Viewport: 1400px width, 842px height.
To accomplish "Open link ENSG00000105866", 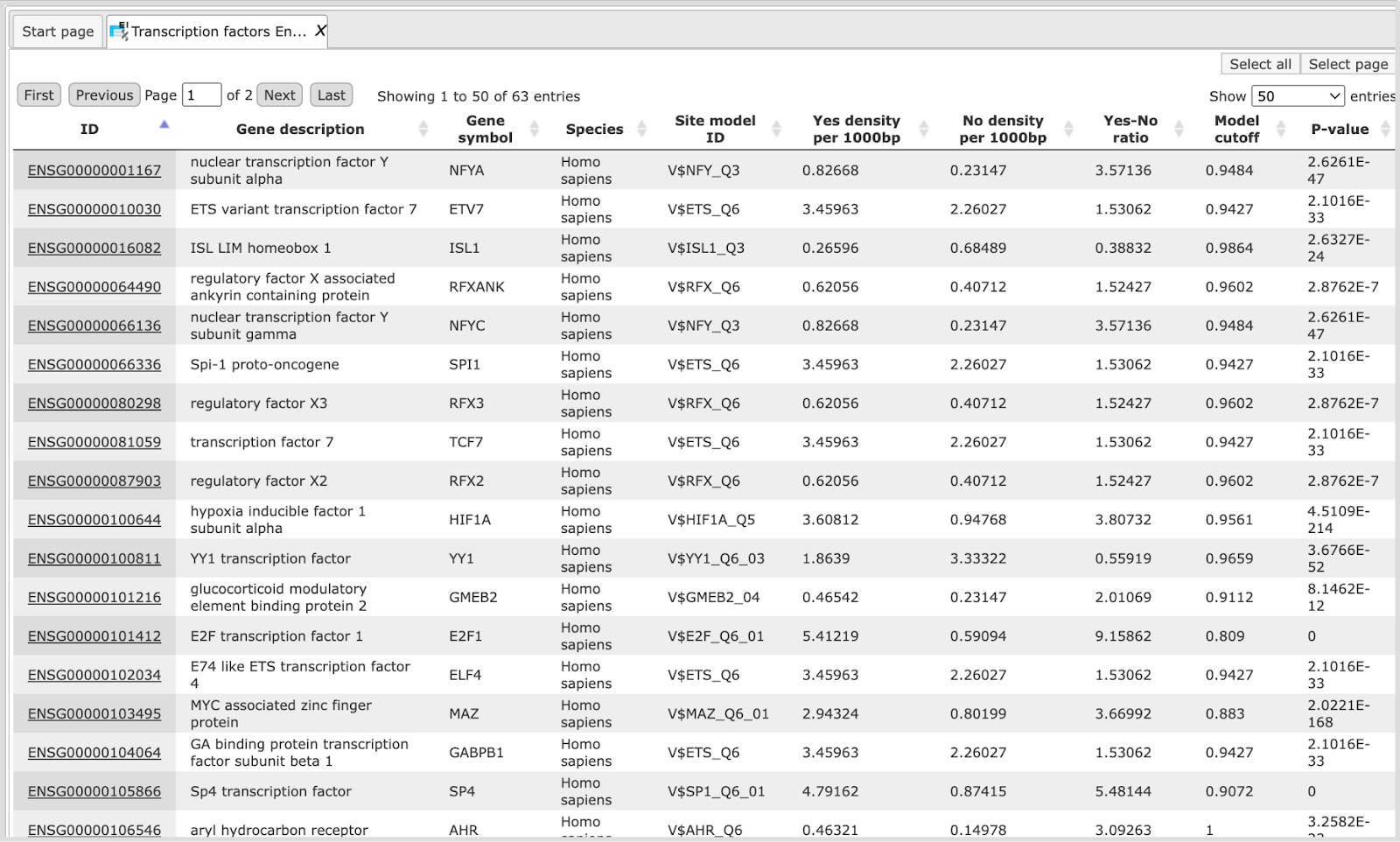I will pyautogui.click(x=94, y=791).
